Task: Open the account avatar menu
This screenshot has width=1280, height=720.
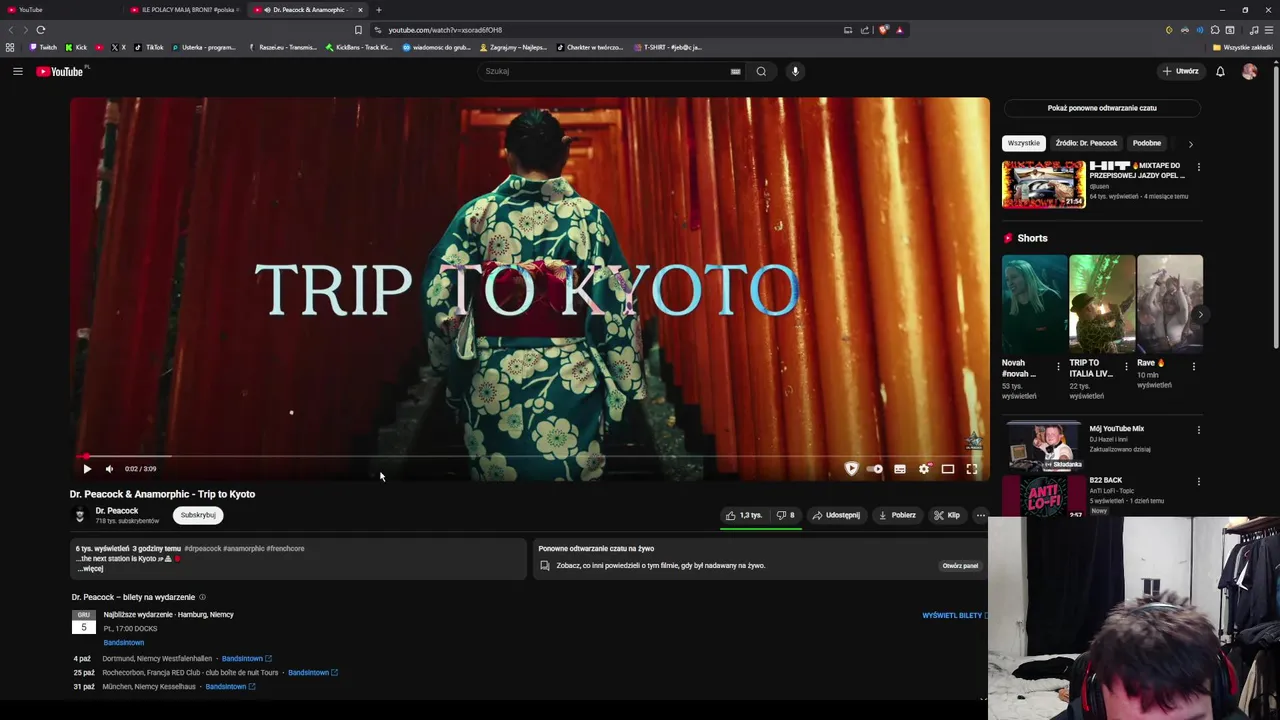Action: pyautogui.click(x=1249, y=71)
